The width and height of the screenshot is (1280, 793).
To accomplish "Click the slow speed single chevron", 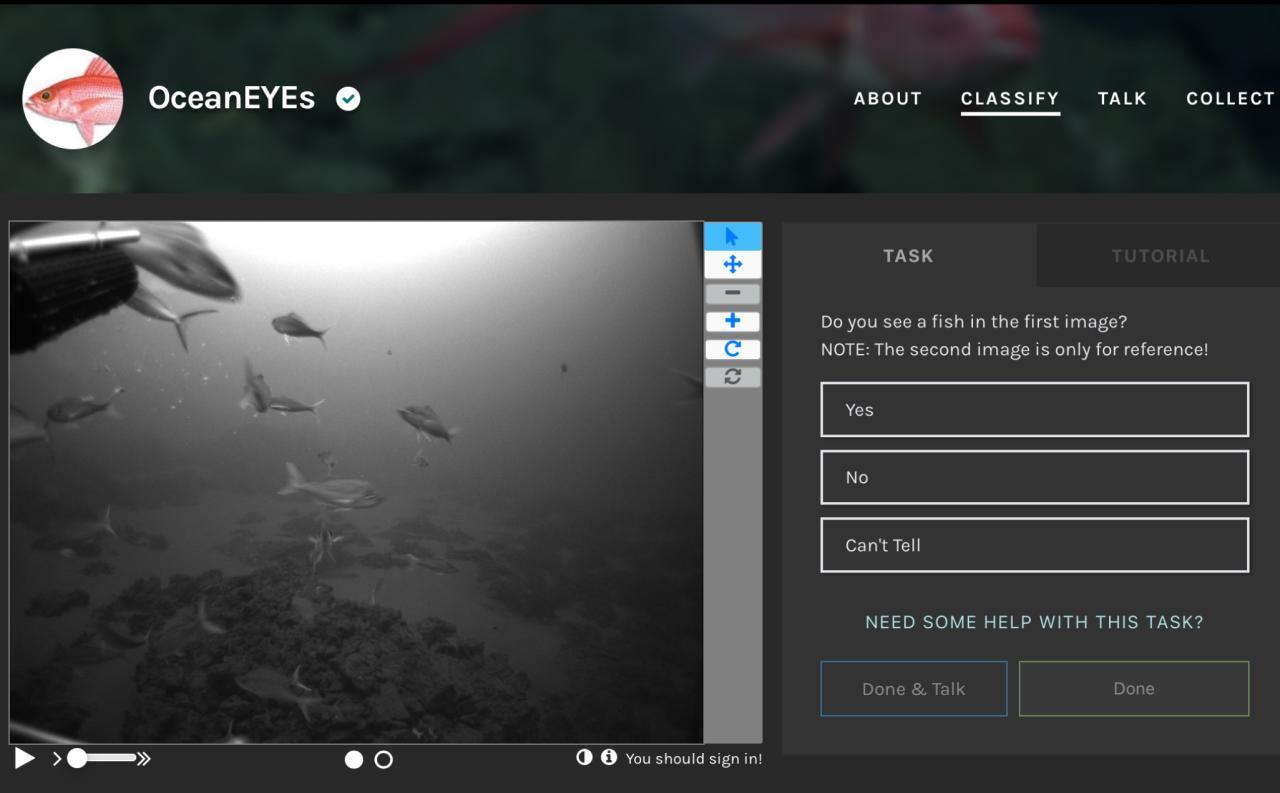I will click(x=57, y=759).
